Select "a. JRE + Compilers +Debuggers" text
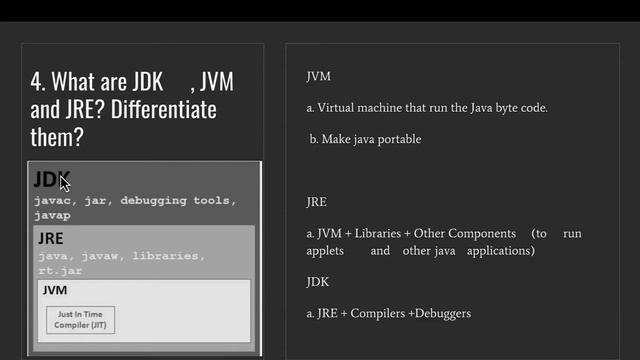The image size is (640, 360). (389, 313)
